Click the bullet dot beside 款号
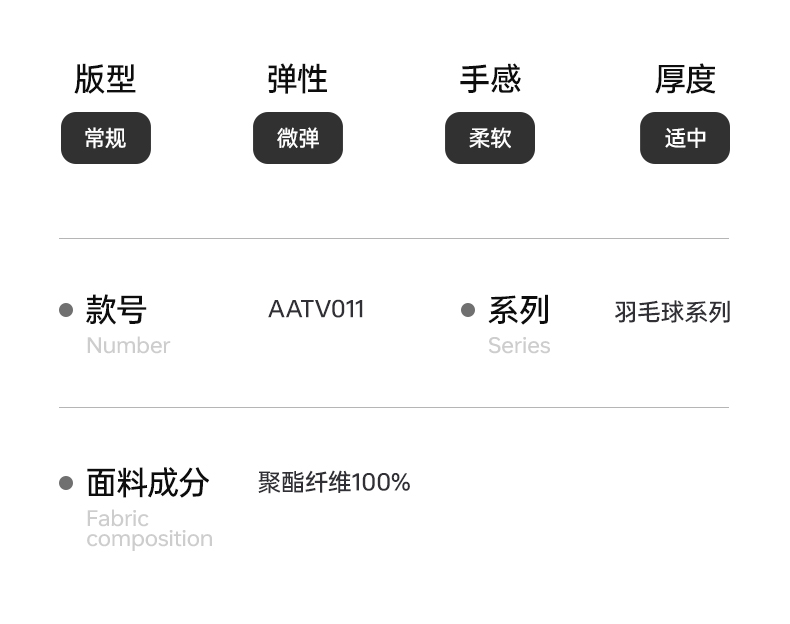The width and height of the screenshot is (790, 624). click(66, 310)
